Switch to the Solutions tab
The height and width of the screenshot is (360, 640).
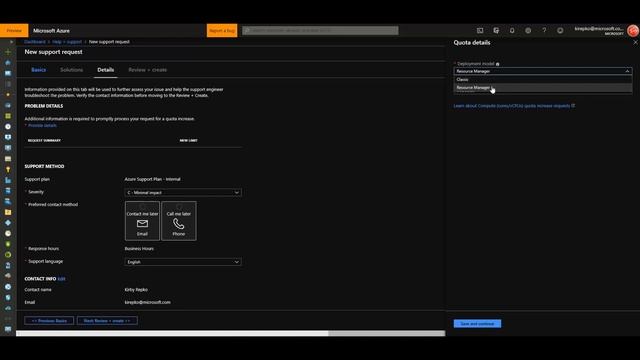[x=71, y=70]
